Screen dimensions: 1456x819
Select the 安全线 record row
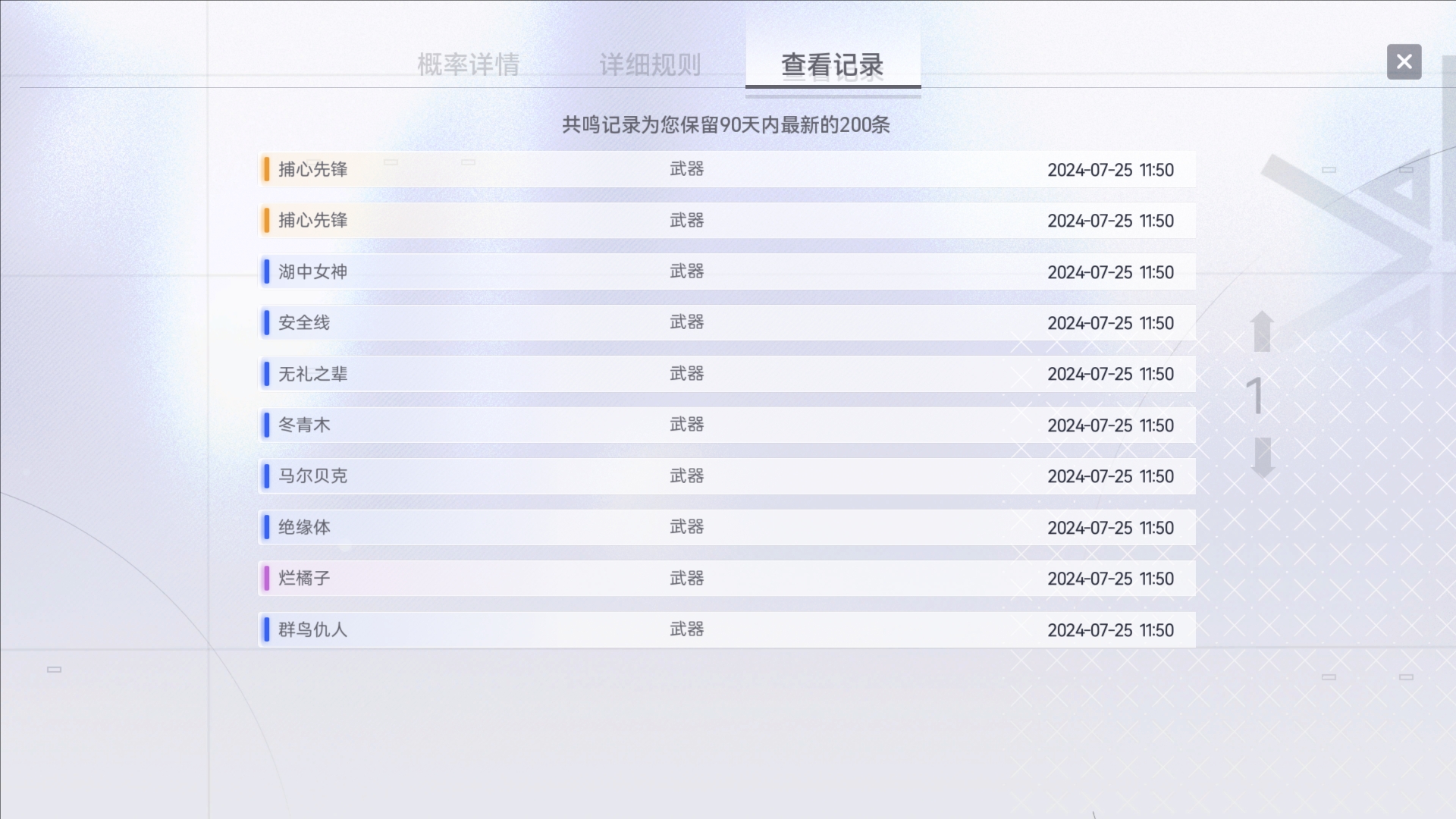727,323
